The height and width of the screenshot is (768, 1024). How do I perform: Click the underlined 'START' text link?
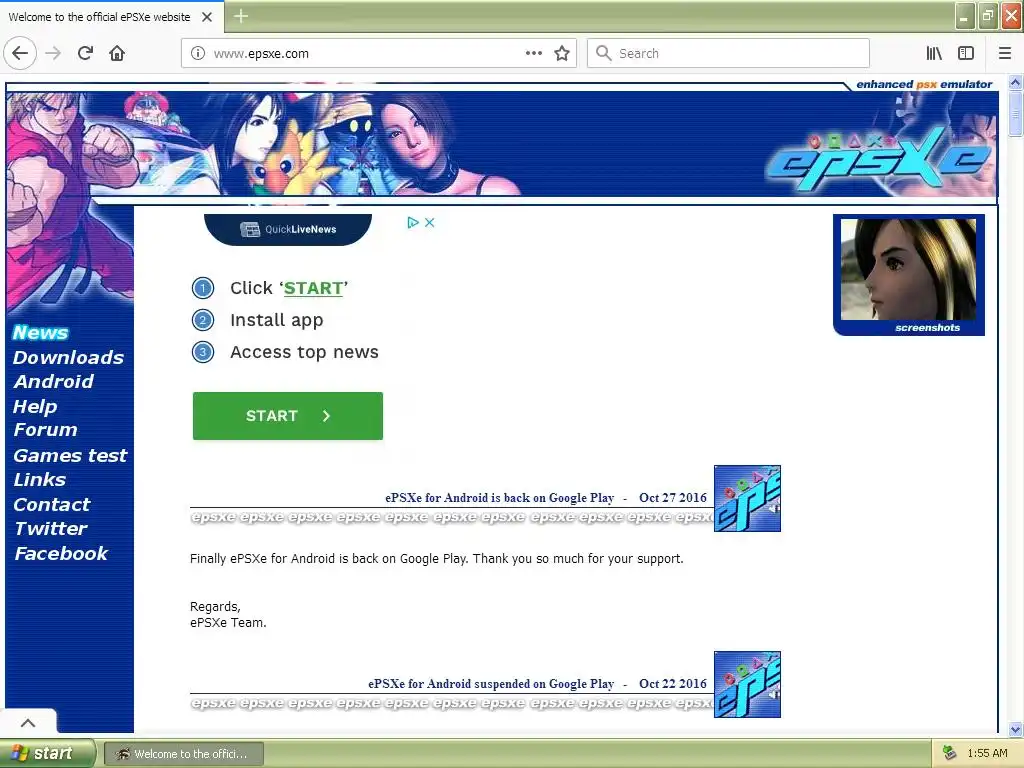coord(313,288)
